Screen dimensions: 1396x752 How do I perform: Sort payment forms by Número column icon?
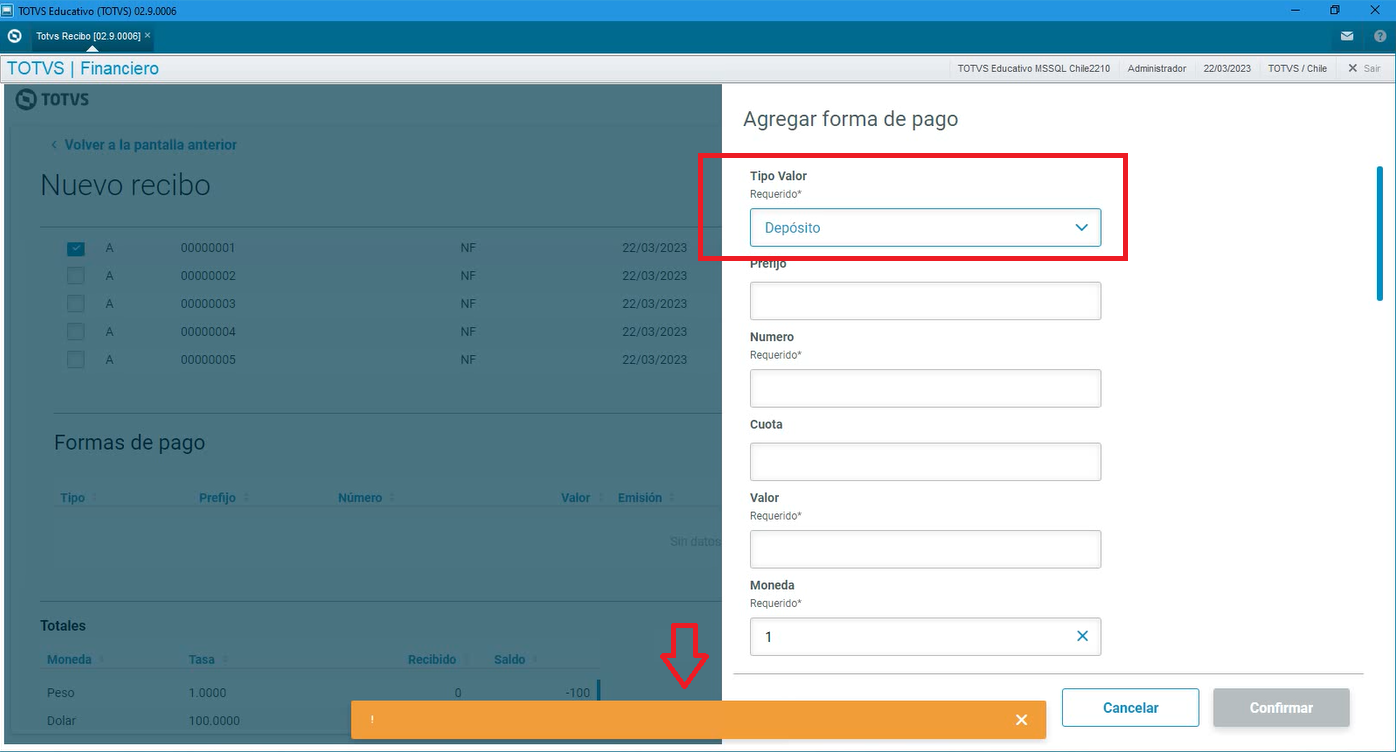click(x=392, y=498)
